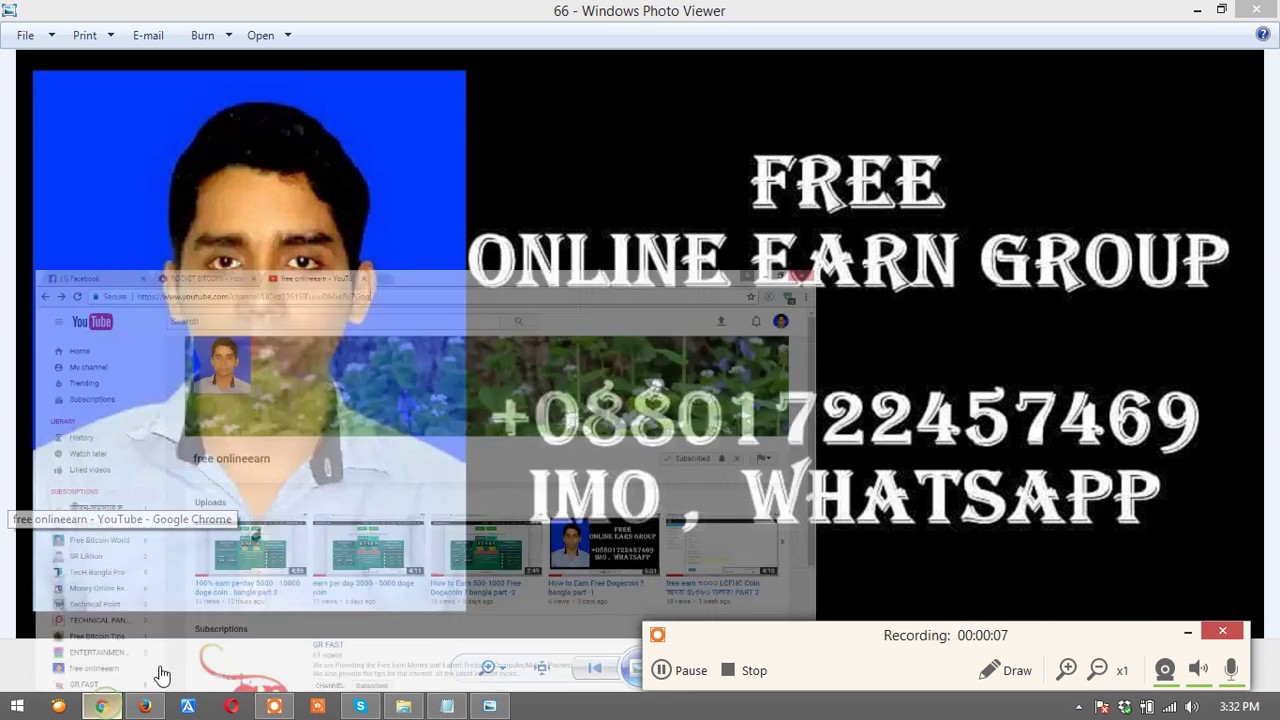
Task: Open system volume icon in tray
Action: [x=1191, y=707]
